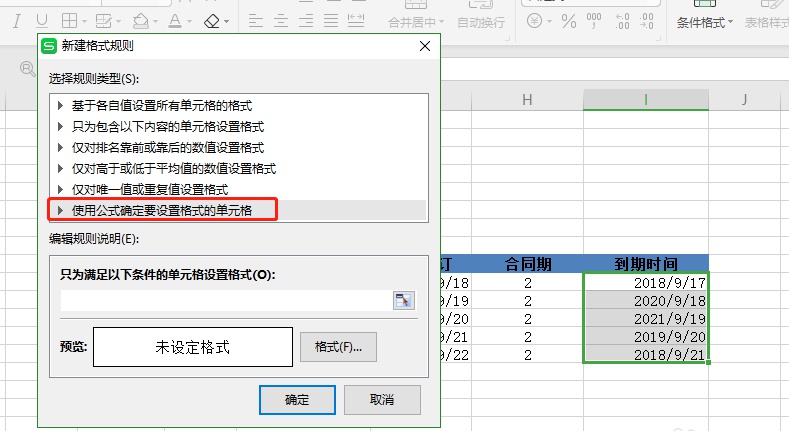Toggle italic formatting in the ribbon

pyautogui.click(x=17, y=21)
